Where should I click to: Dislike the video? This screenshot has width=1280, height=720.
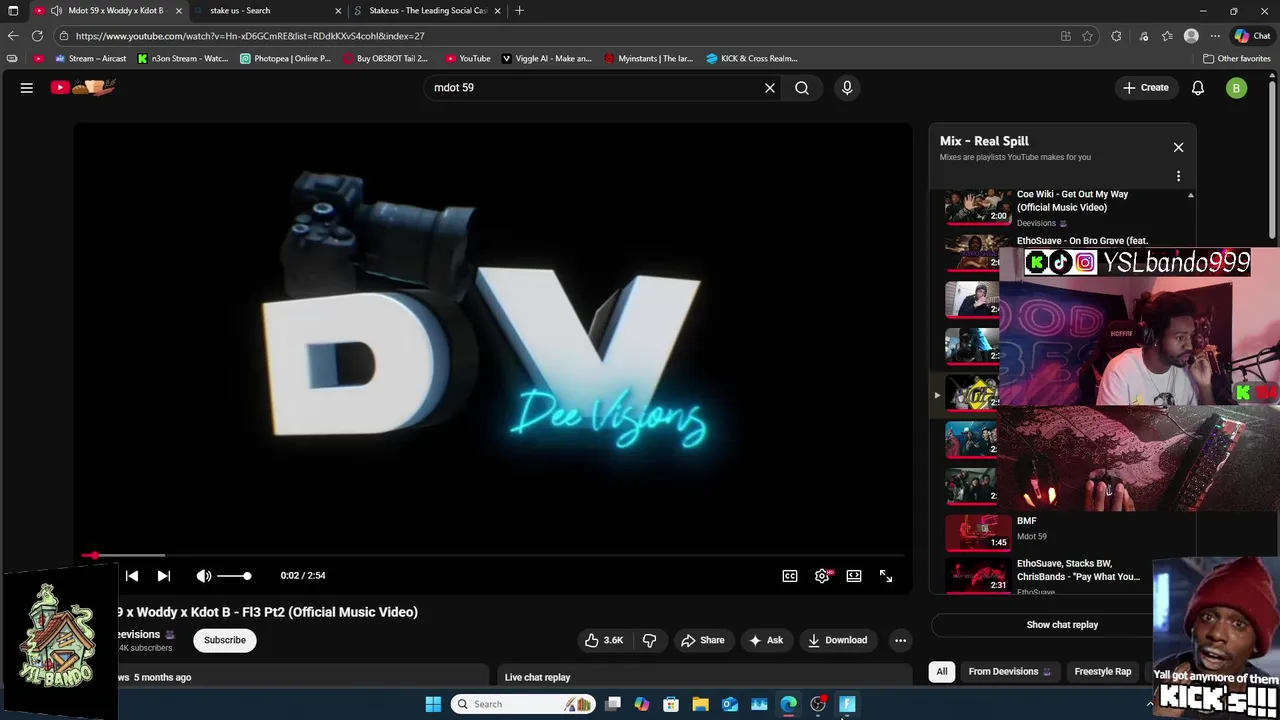tap(649, 640)
